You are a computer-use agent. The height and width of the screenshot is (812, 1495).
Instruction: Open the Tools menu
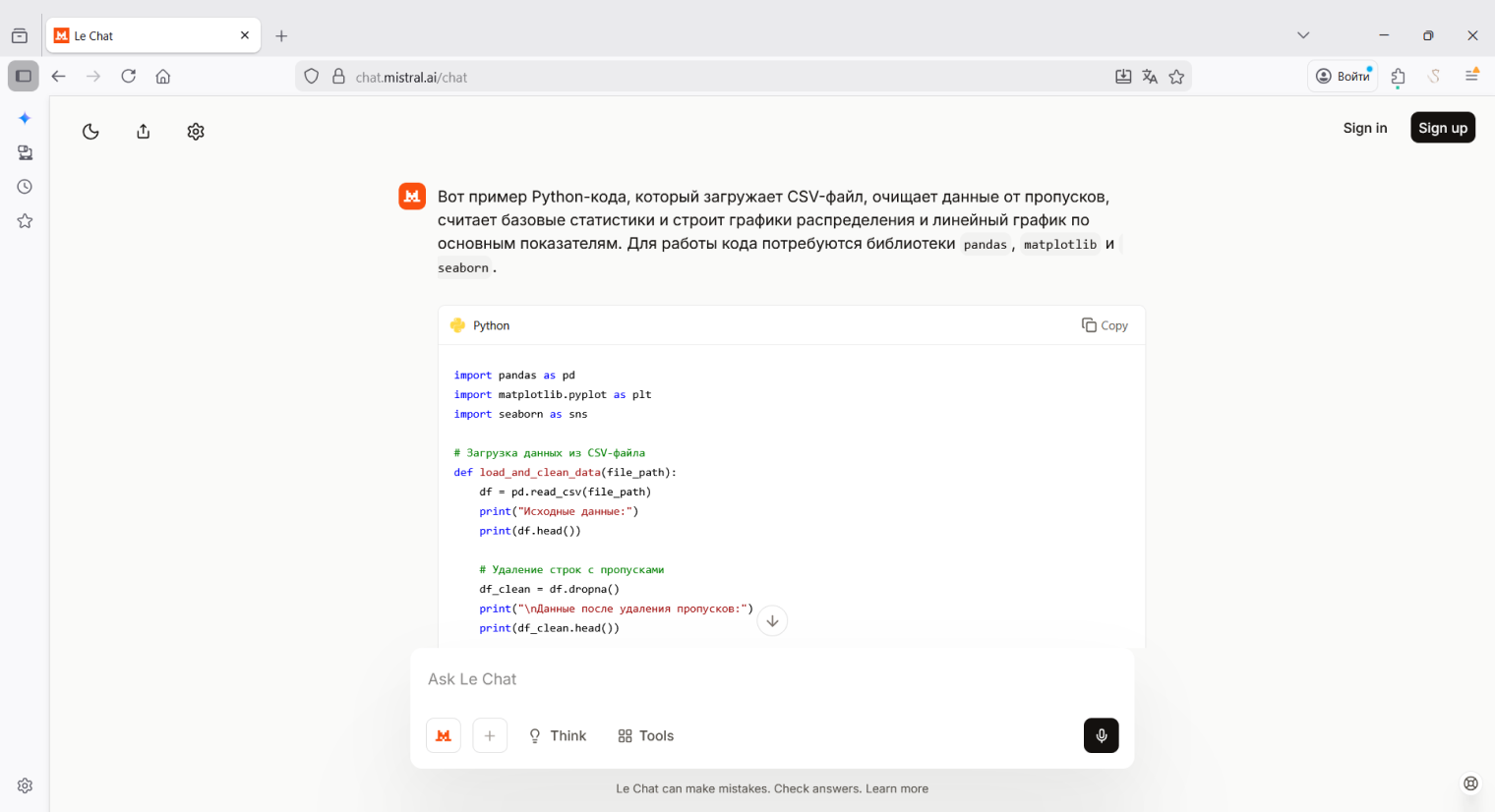(645, 735)
